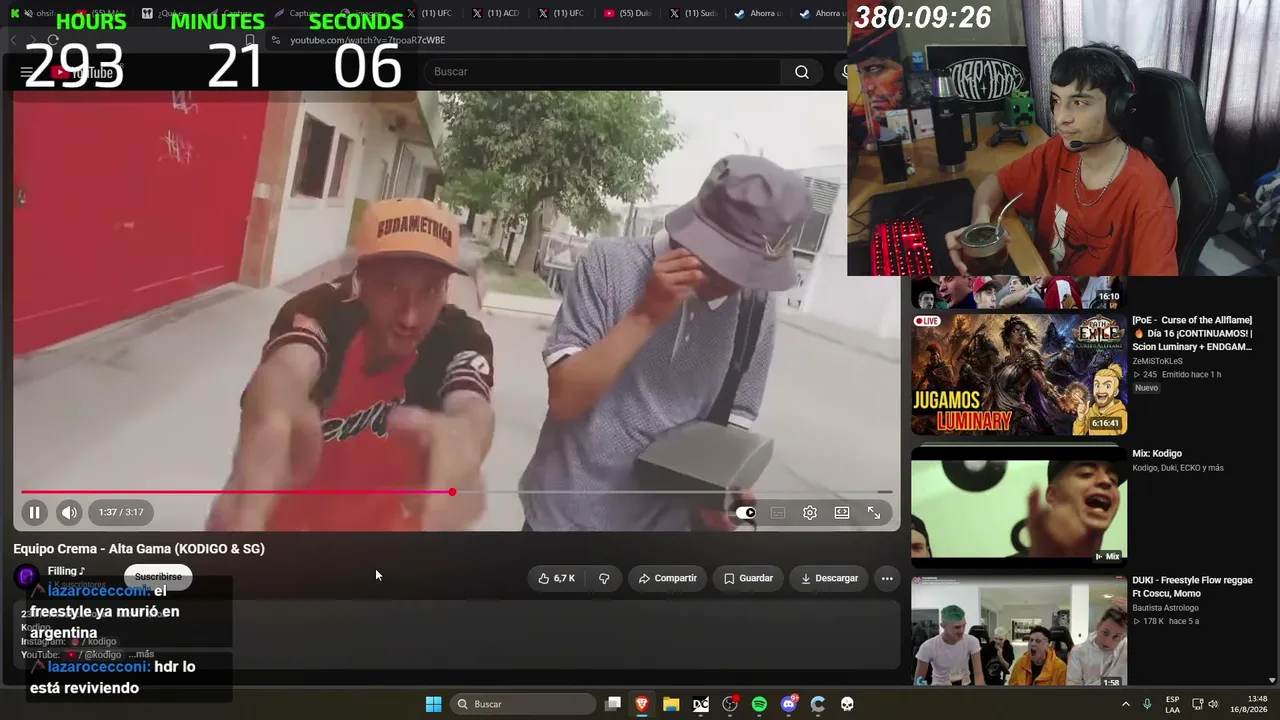Expand the description with ...más

click(x=141, y=655)
